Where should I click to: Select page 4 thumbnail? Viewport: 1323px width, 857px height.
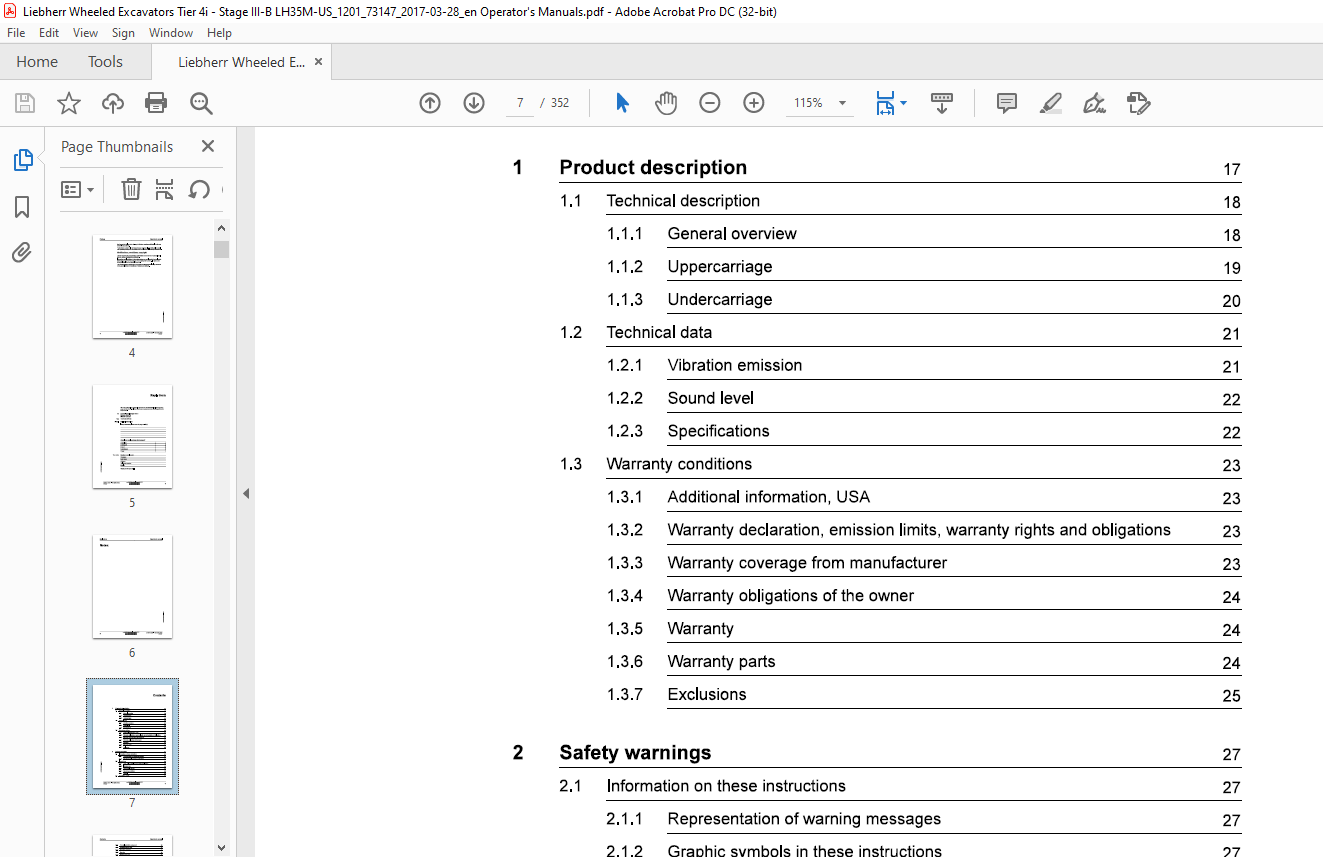click(132, 287)
